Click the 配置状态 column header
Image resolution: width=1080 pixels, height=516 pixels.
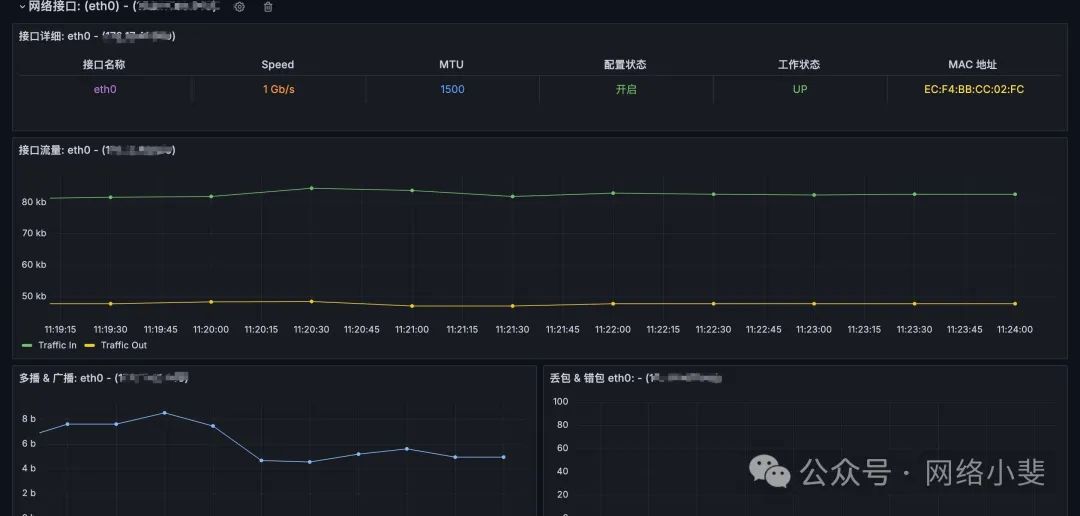click(625, 64)
